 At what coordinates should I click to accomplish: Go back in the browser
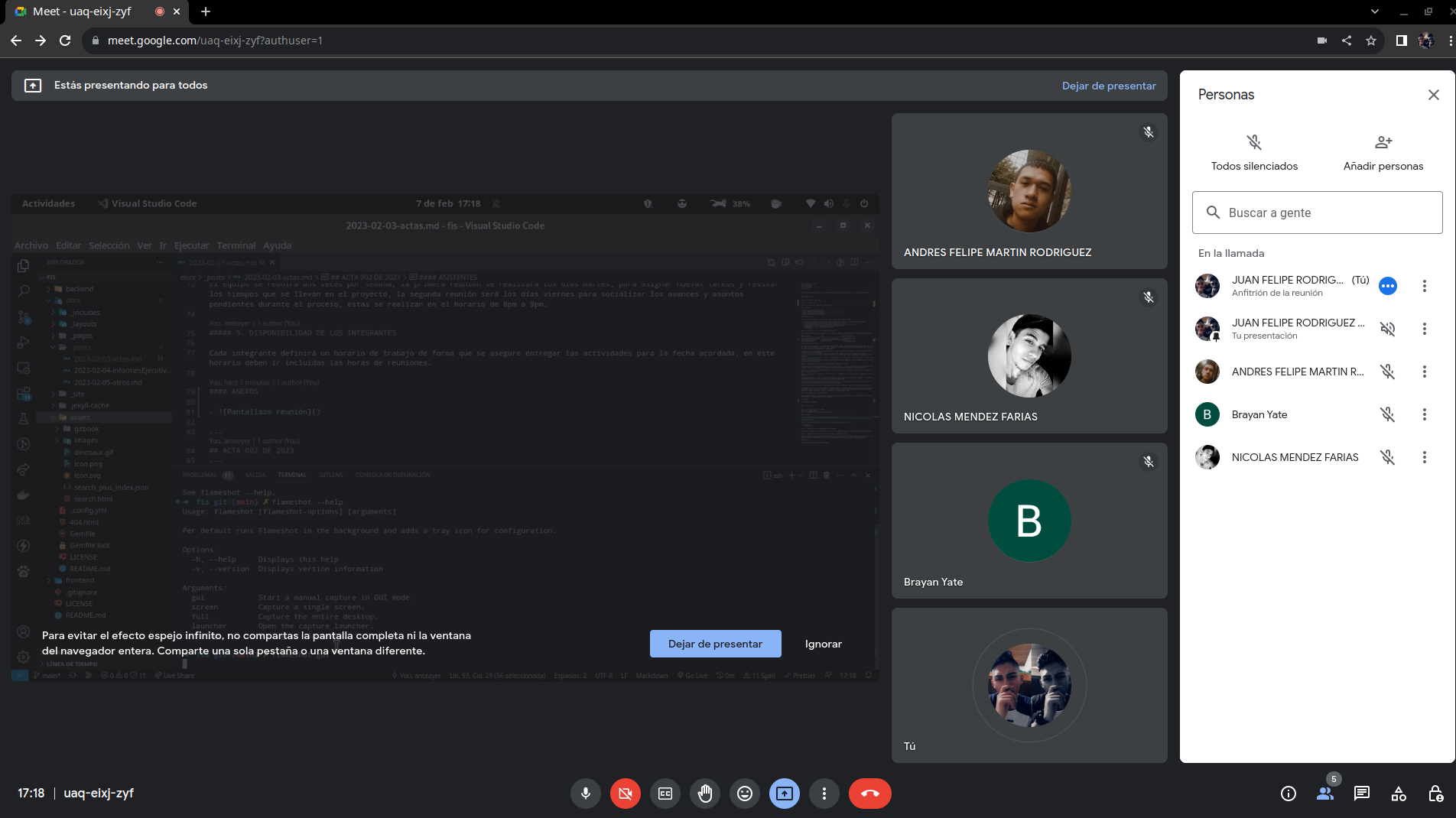click(16, 41)
